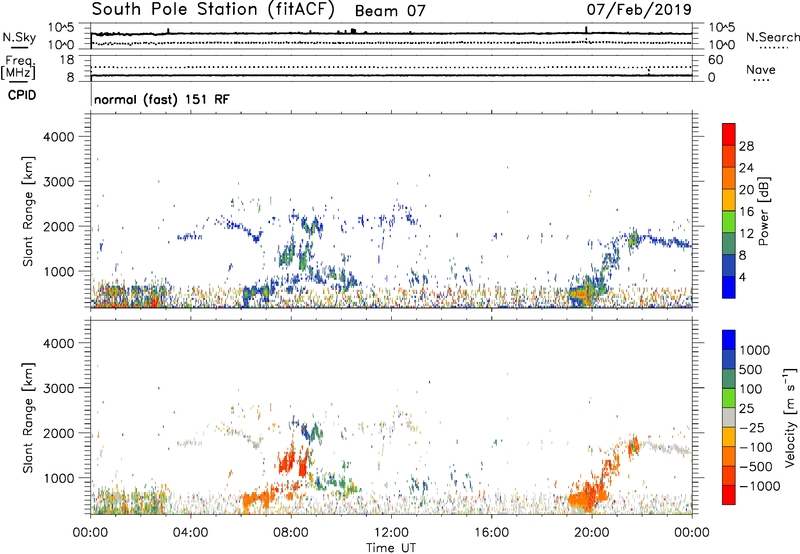Click the '-25' value on Velocity colorbar

coord(752,428)
